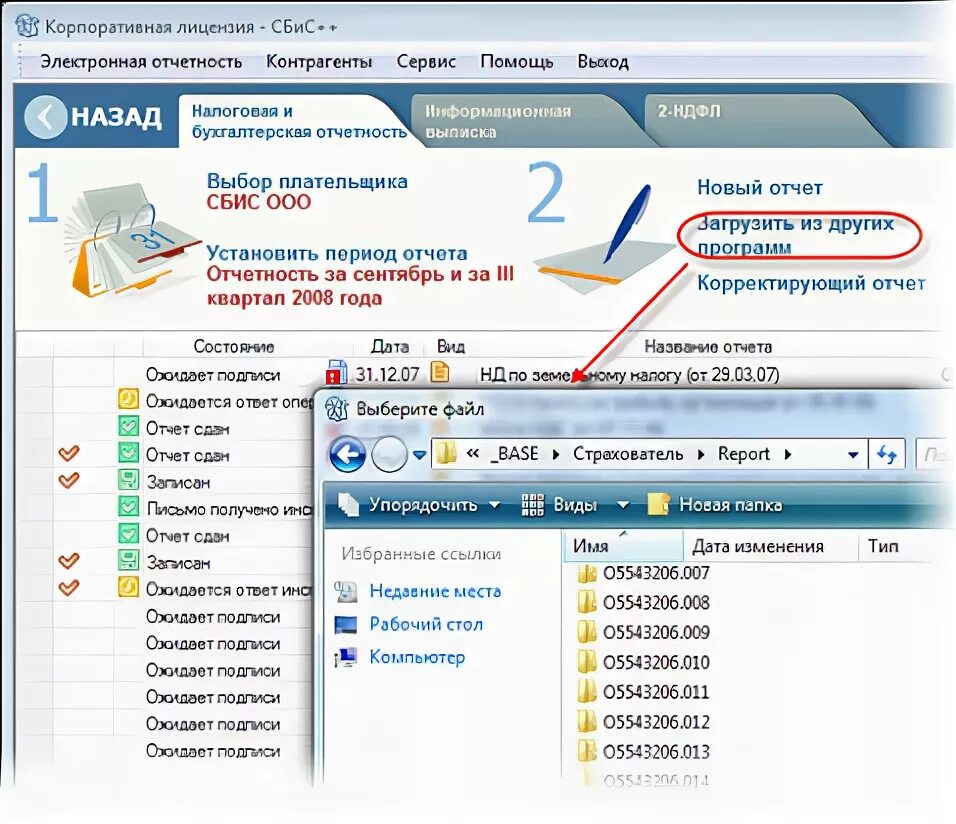Click the green check icon beside Письмо получено
Image resolution: width=956 pixels, height=824 pixels.
point(128,506)
